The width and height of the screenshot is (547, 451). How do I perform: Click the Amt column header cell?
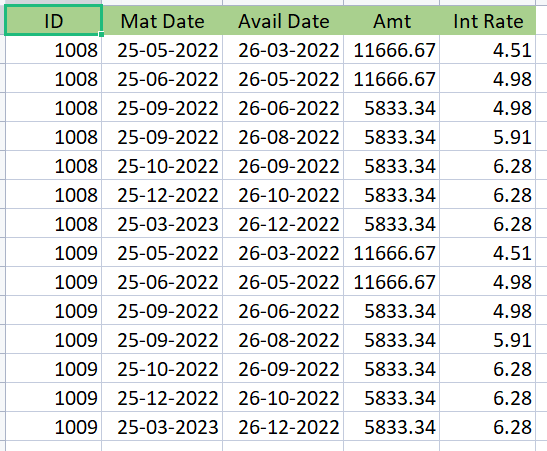click(x=392, y=20)
